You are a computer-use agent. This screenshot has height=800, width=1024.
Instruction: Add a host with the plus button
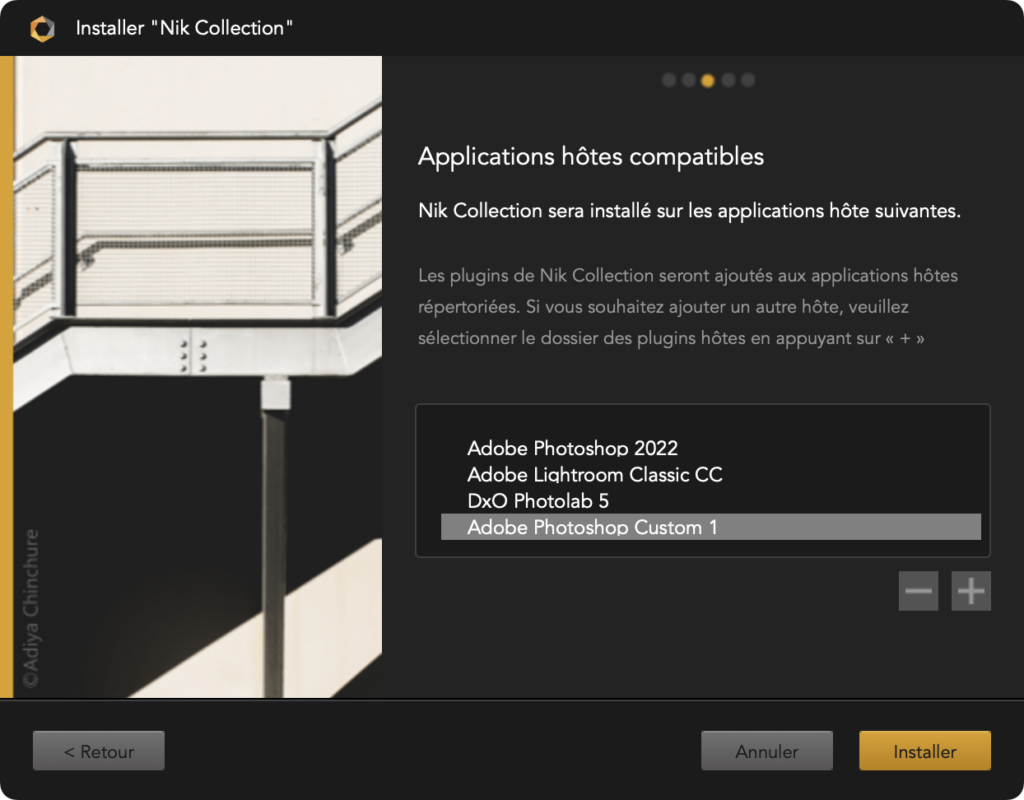[x=971, y=591]
